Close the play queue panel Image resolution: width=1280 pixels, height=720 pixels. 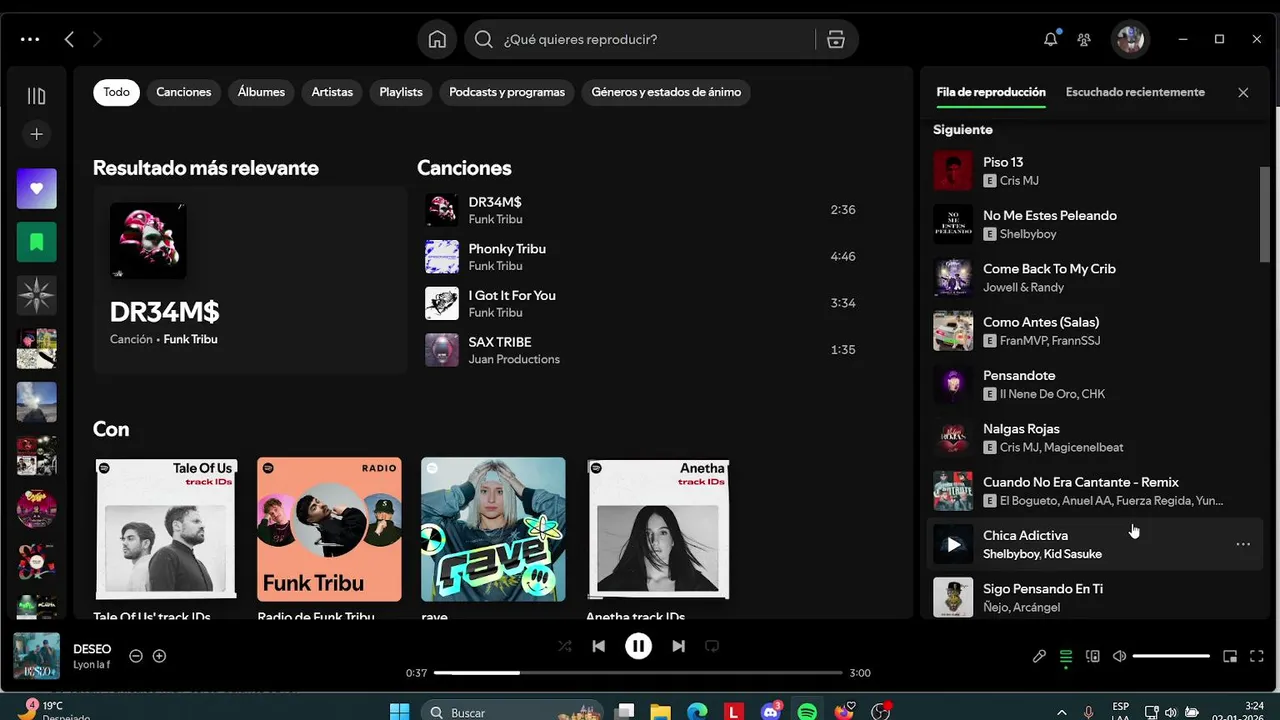[x=1243, y=92]
